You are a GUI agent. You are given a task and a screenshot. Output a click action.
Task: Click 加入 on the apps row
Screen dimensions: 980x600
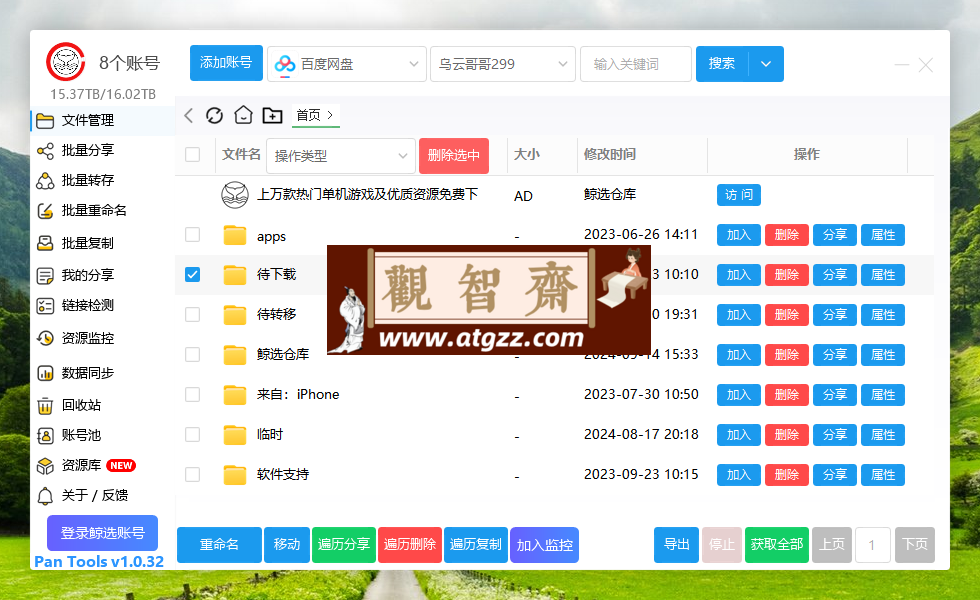click(739, 235)
